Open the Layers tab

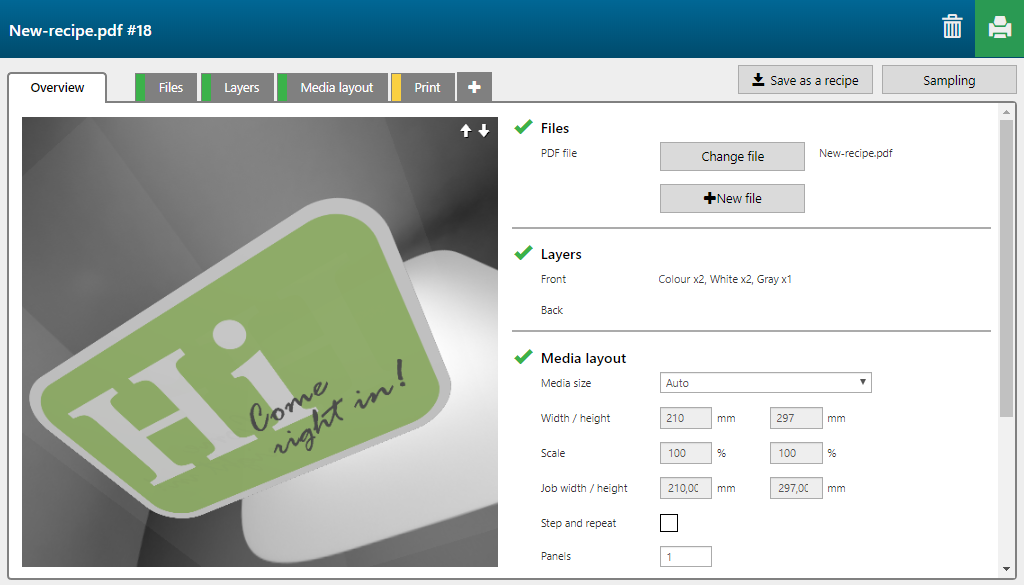tap(237, 87)
